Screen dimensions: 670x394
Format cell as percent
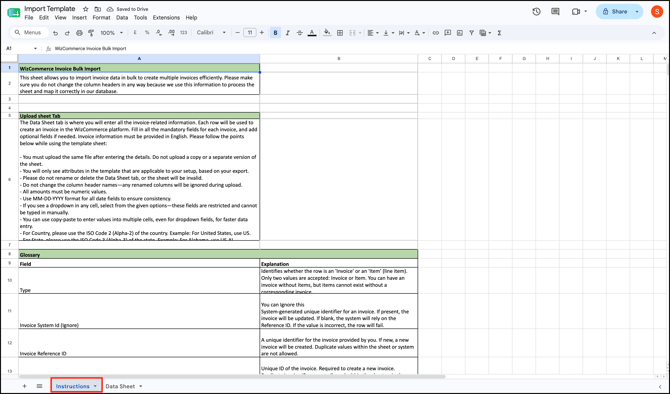(147, 33)
